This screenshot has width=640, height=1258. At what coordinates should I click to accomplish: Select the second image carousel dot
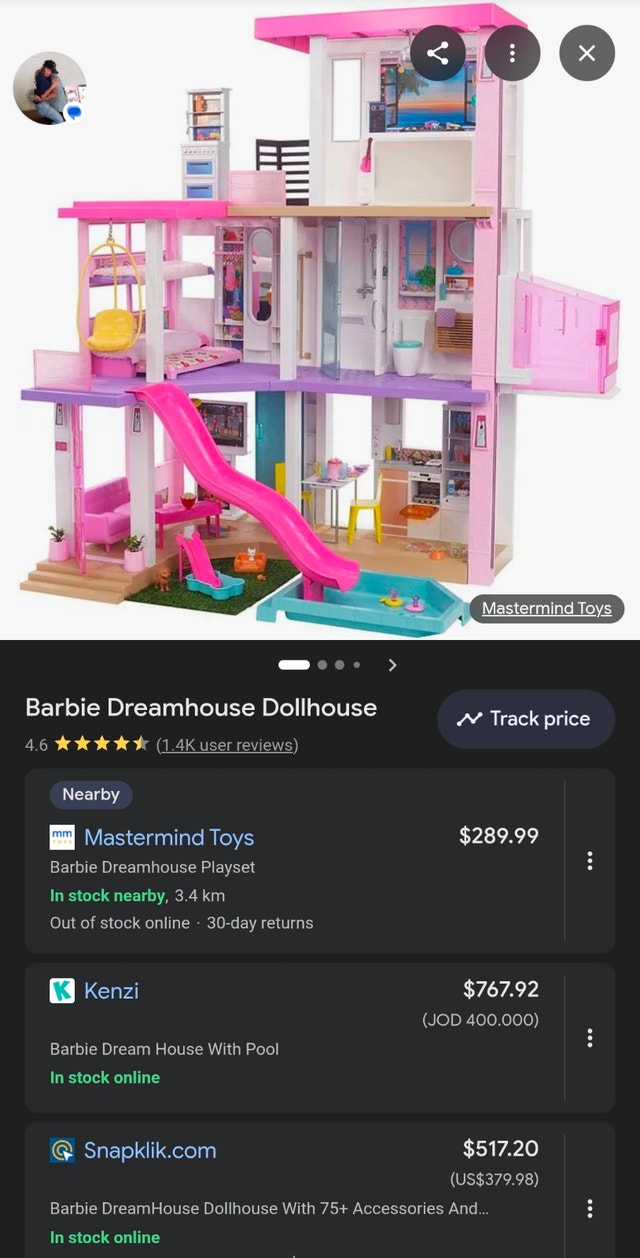pyautogui.click(x=323, y=664)
